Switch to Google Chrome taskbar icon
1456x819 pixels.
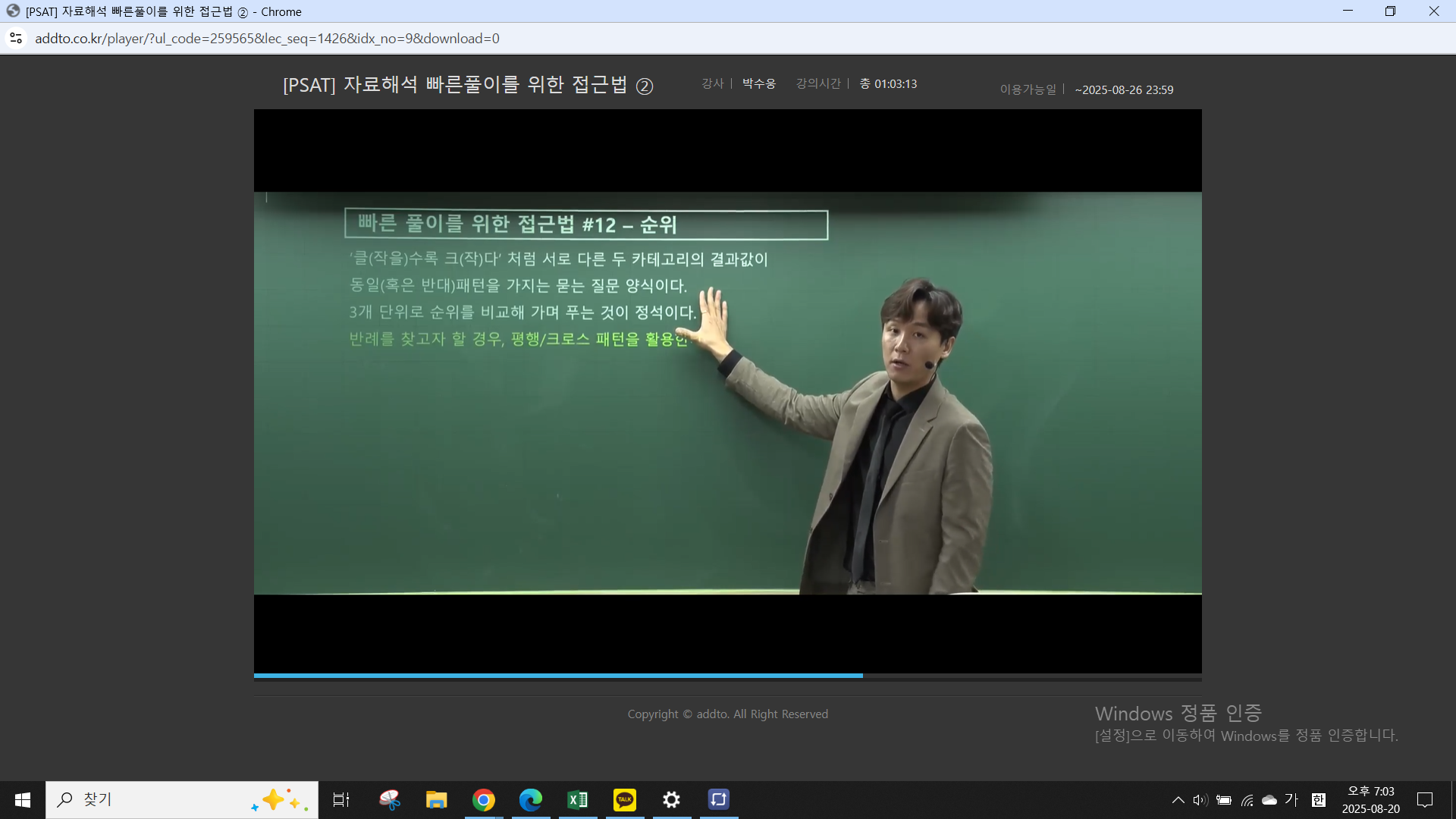[x=483, y=800]
